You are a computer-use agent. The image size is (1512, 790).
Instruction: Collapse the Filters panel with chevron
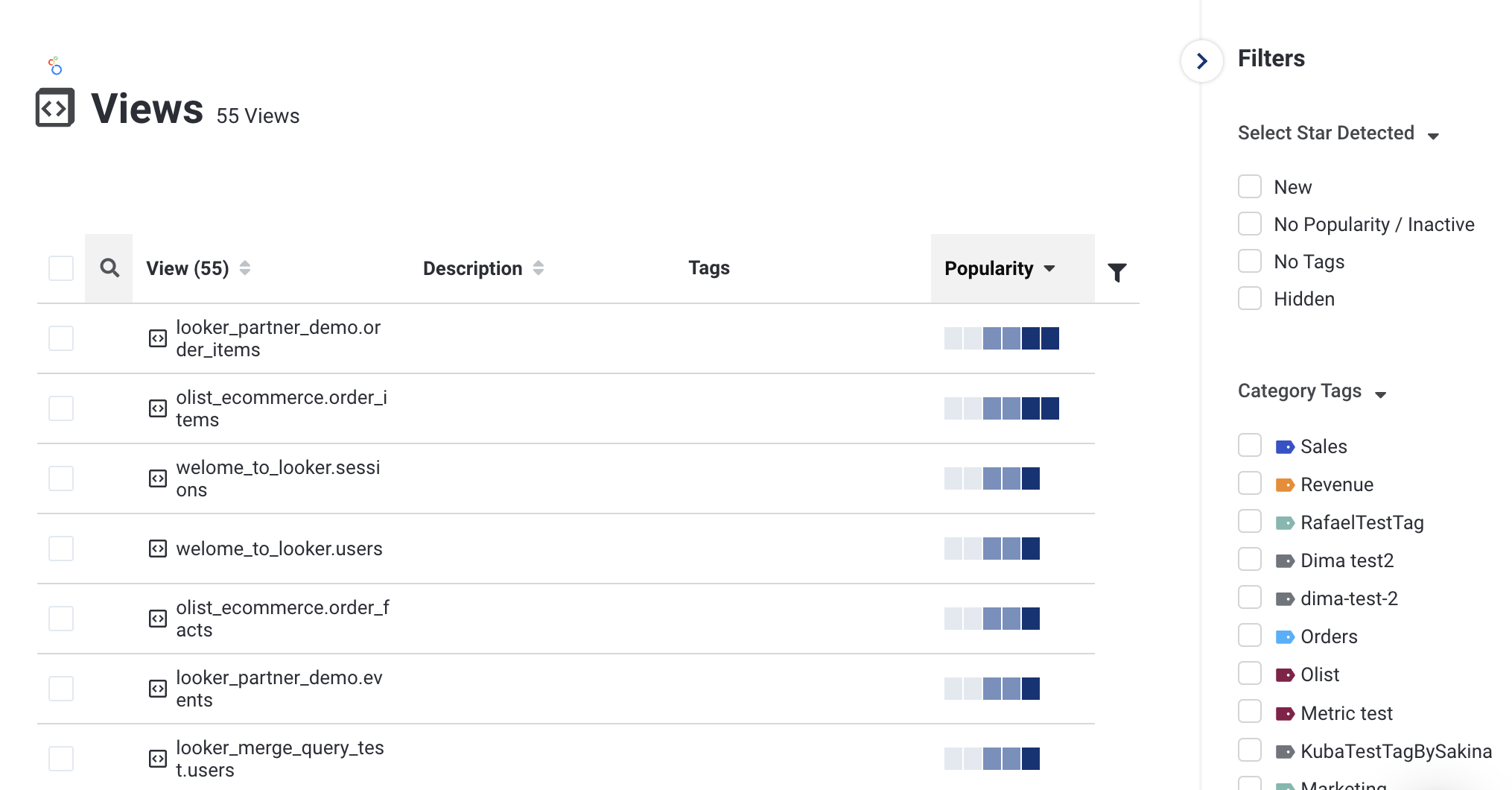(1201, 61)
